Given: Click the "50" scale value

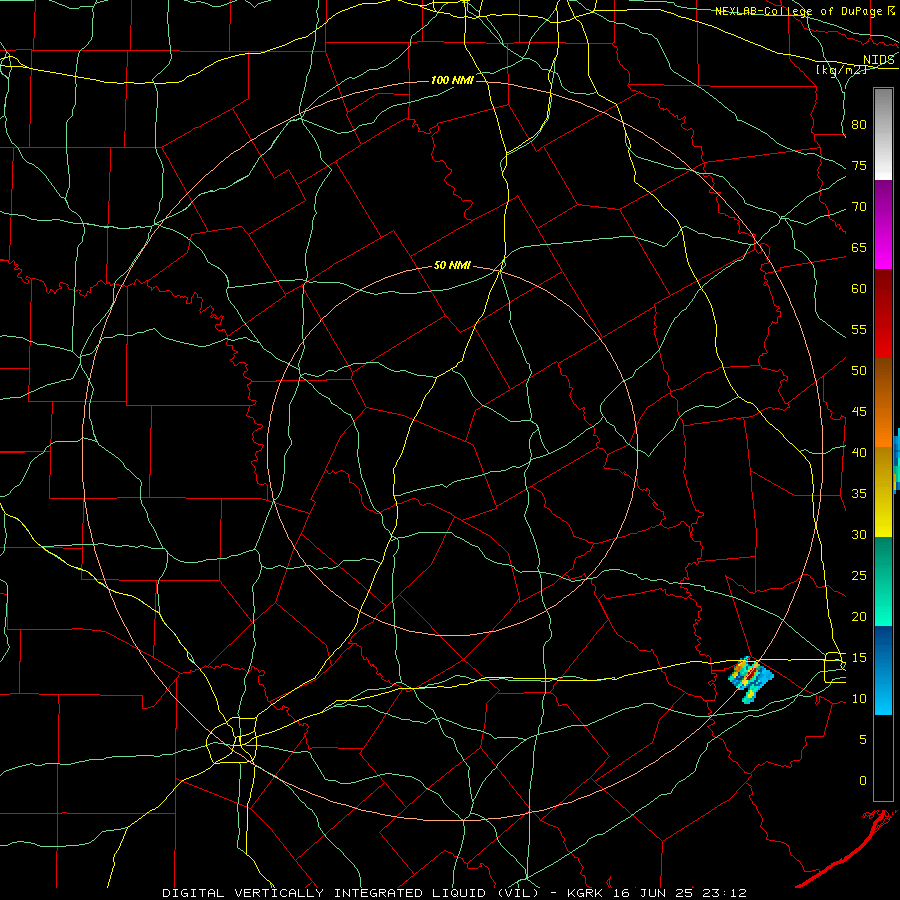Looking at the screenshot, I should (x=859, y=371).
